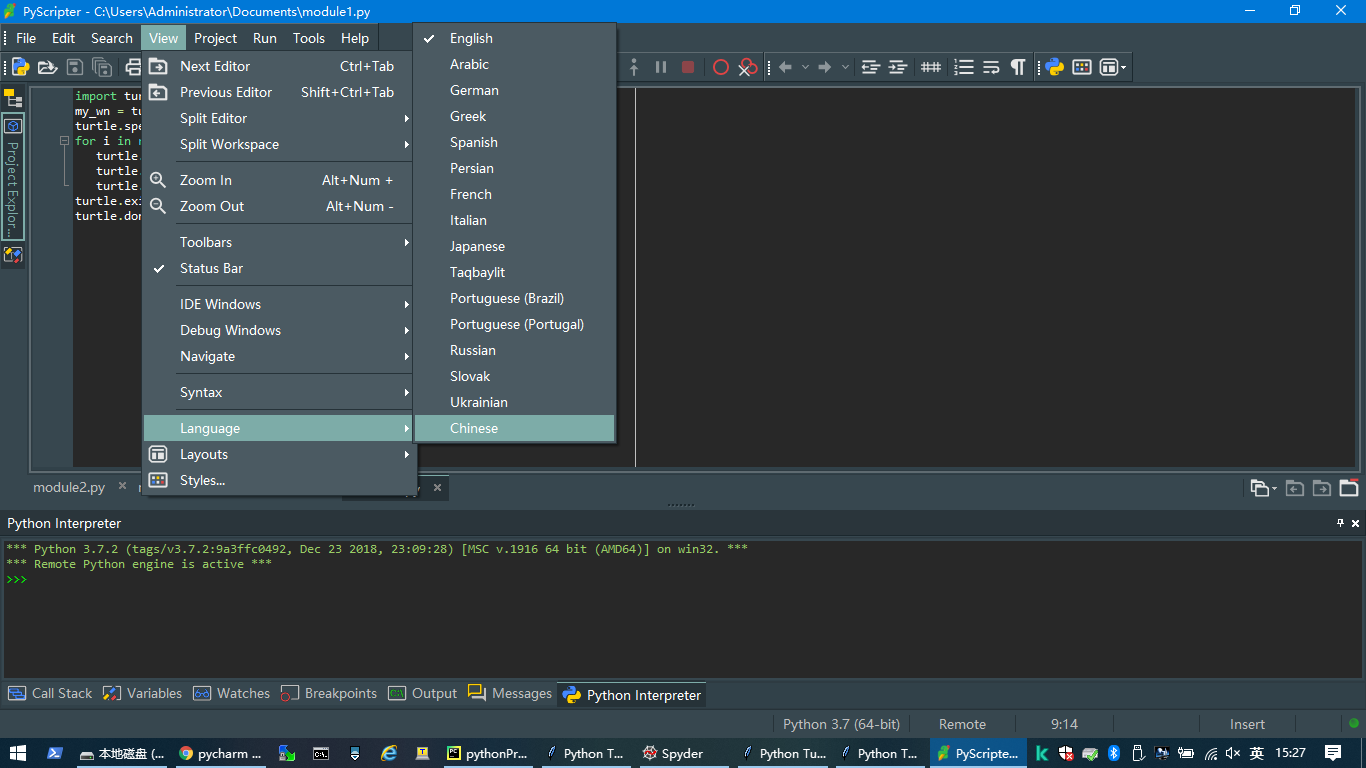Screen dimensions: 1366x768
Task: Click the Step Out debug icon
Action: pos(634,67)
